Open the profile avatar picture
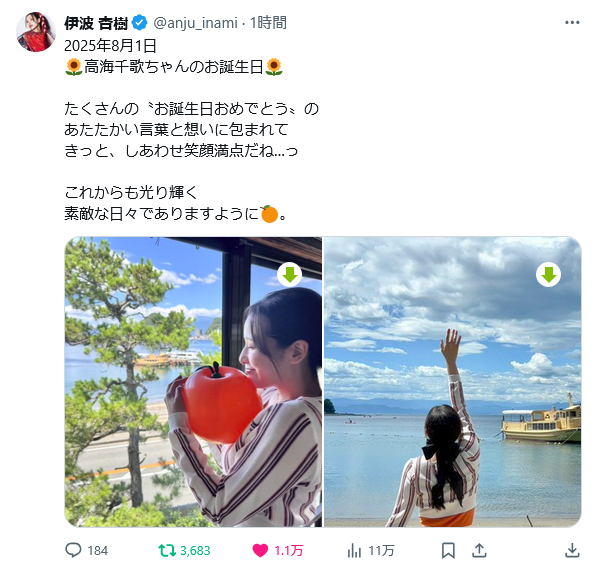This screenshot has height=572, width=598. click(36, 31)
